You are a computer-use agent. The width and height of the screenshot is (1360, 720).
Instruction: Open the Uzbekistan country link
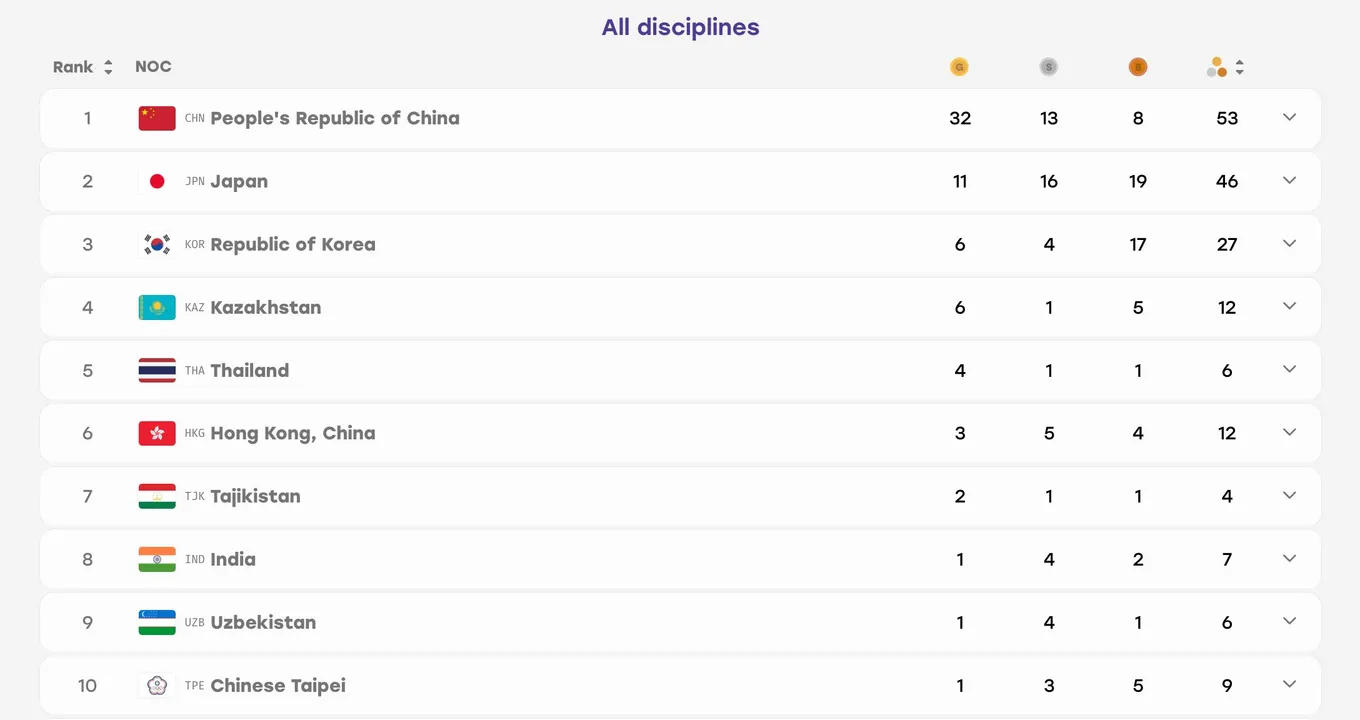[x=263, y=622]
